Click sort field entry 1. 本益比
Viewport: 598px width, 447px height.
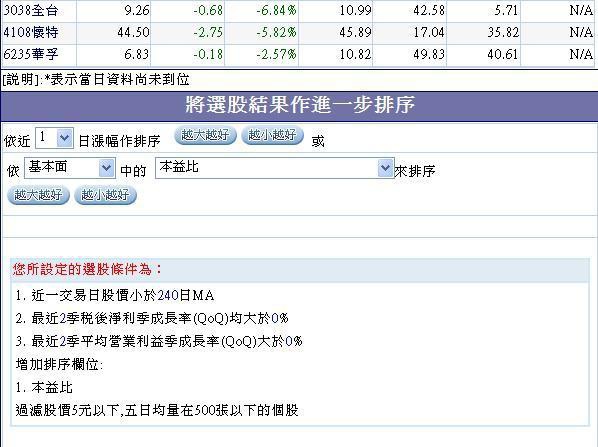44,388
